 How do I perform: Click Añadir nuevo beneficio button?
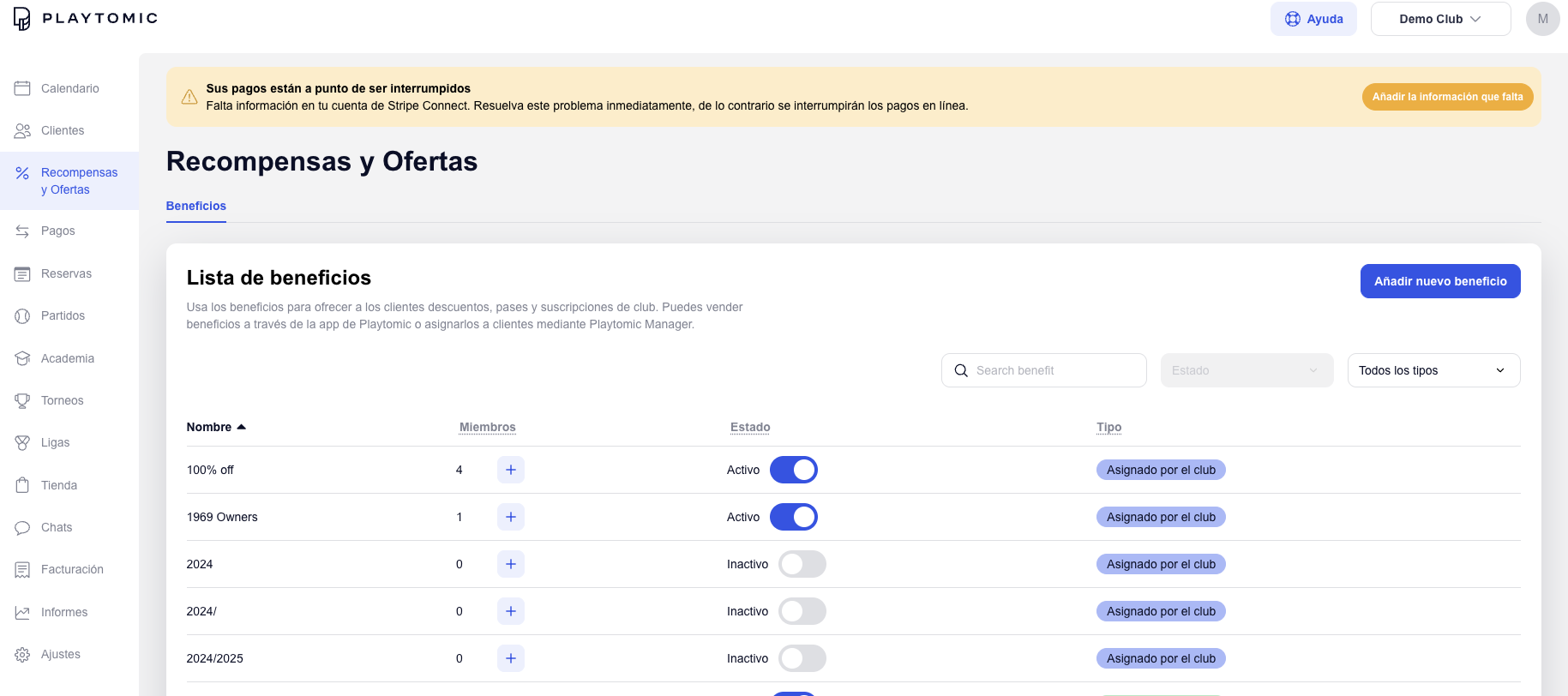point(1440,281)
